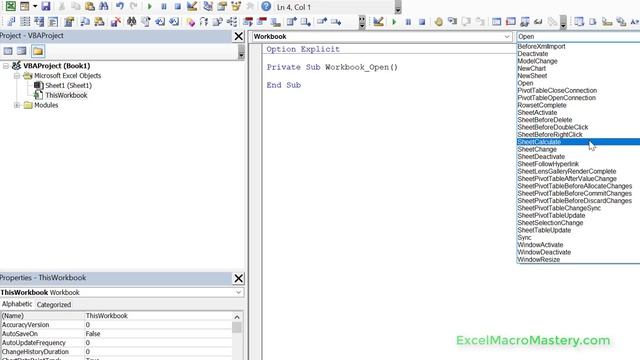This screenshot has height=360, width=640.
Task: Open the Project panel toolbar options arrow
Action: 241,52
